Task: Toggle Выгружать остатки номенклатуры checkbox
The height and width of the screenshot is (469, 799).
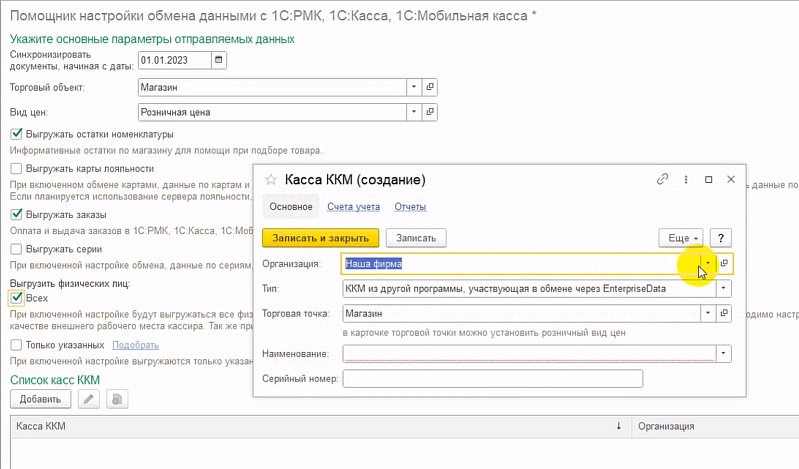Action: click(x=16, y=134)
